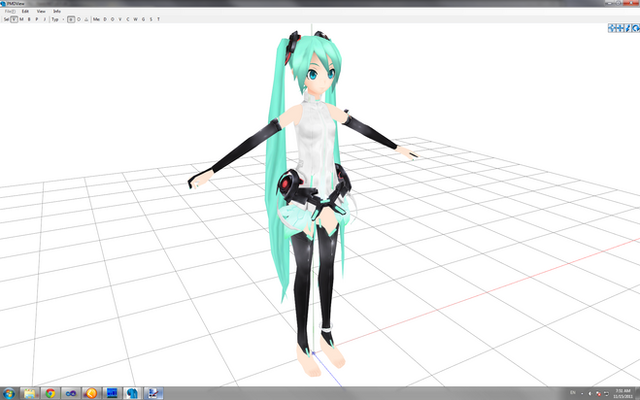Toggle the B selection mode button

coord(29,19)
